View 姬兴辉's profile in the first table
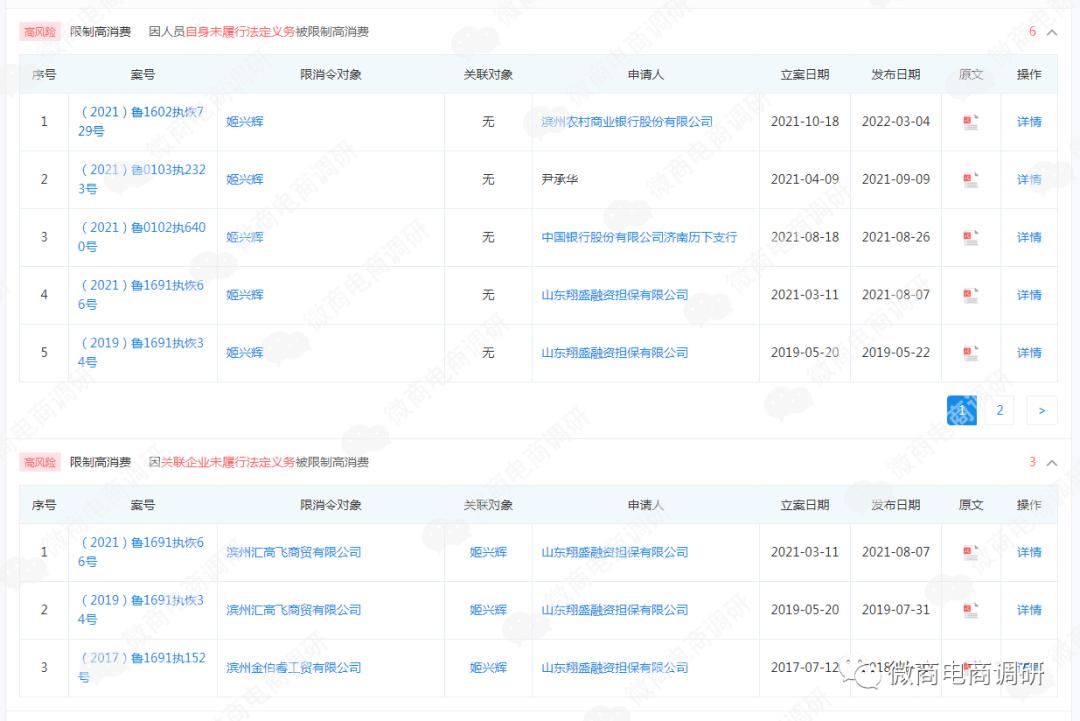Image resolution: width=1080 pixels, height=721 pixels. 243,121
